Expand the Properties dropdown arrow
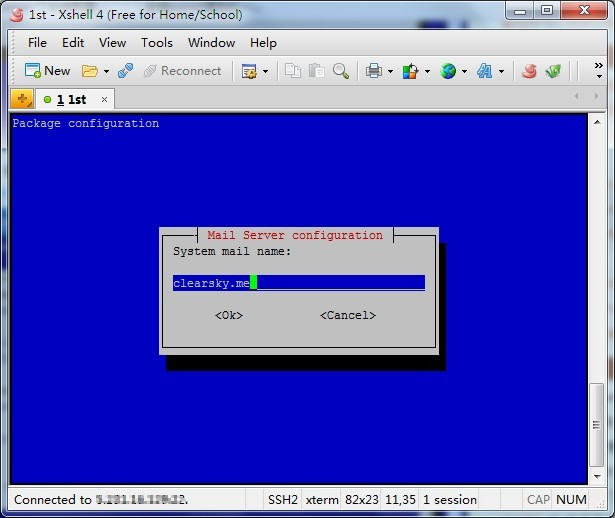615x518 pixels. [265, 71]
